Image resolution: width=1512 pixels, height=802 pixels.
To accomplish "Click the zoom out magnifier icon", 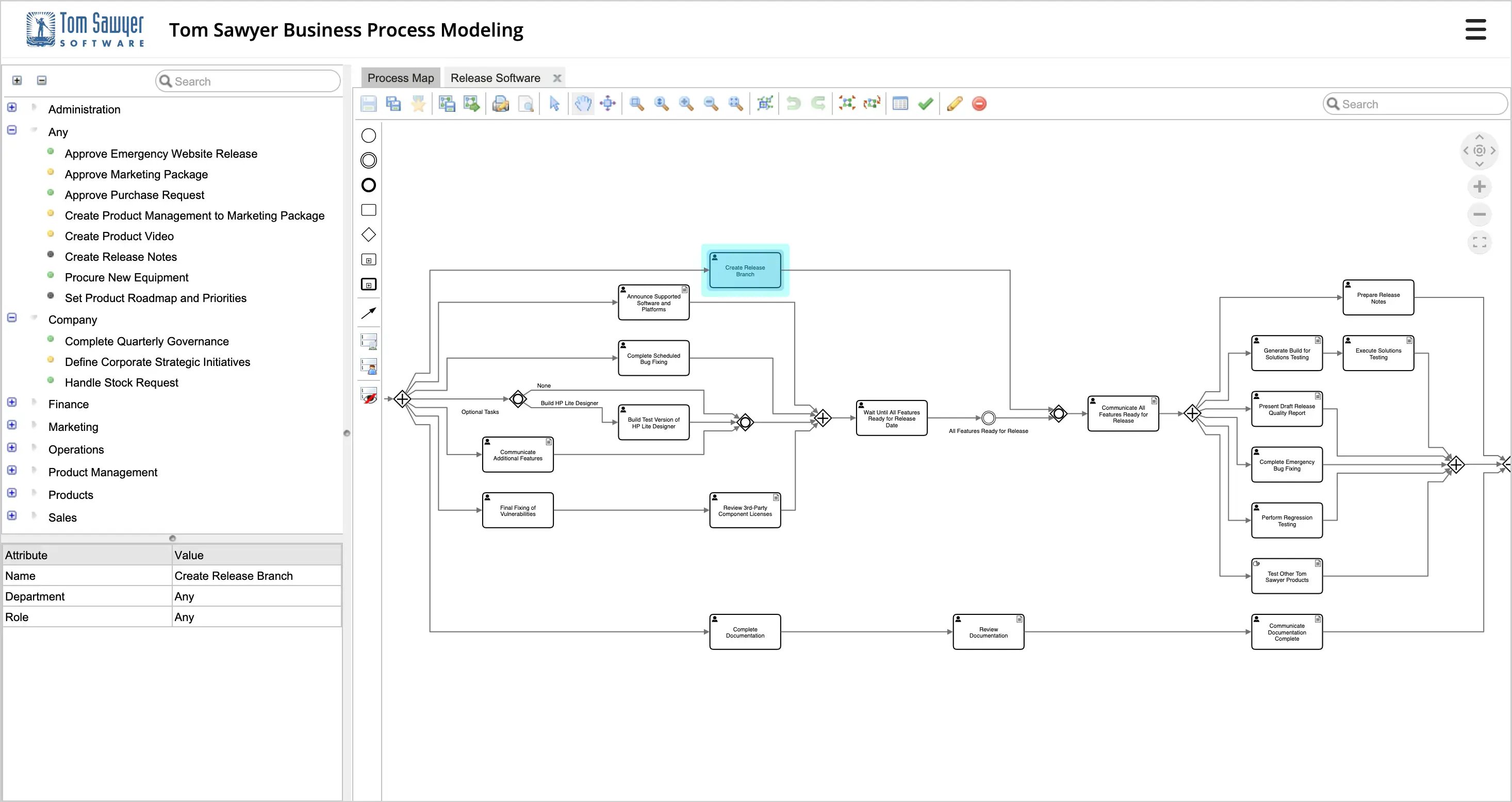I will pyautogui.click(x=711, y=104).
